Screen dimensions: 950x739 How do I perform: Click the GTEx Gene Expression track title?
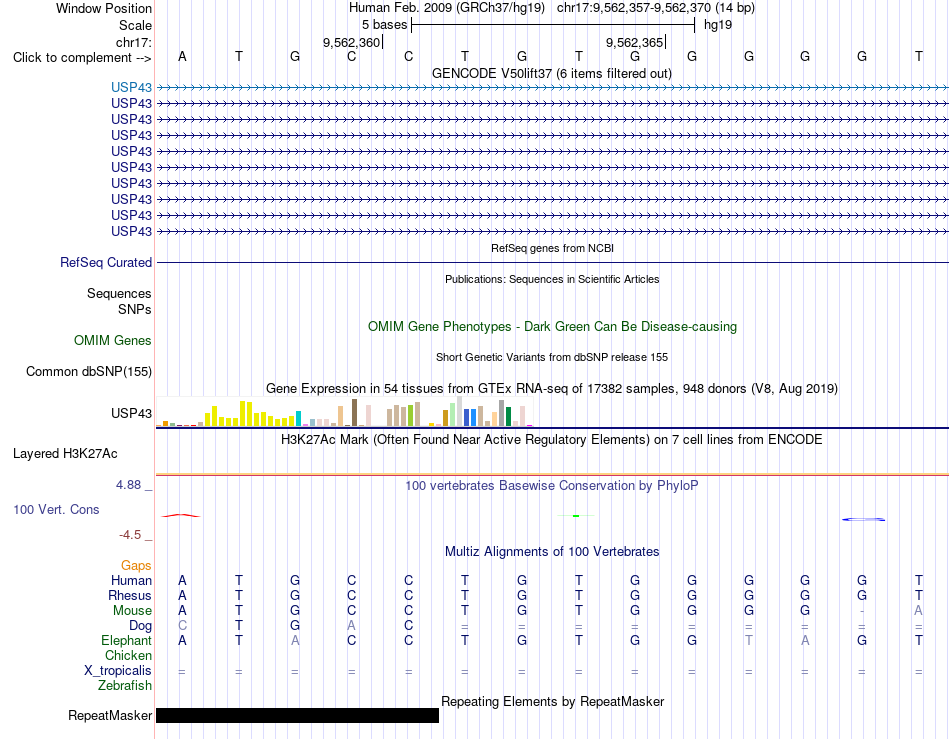[551, 389]
